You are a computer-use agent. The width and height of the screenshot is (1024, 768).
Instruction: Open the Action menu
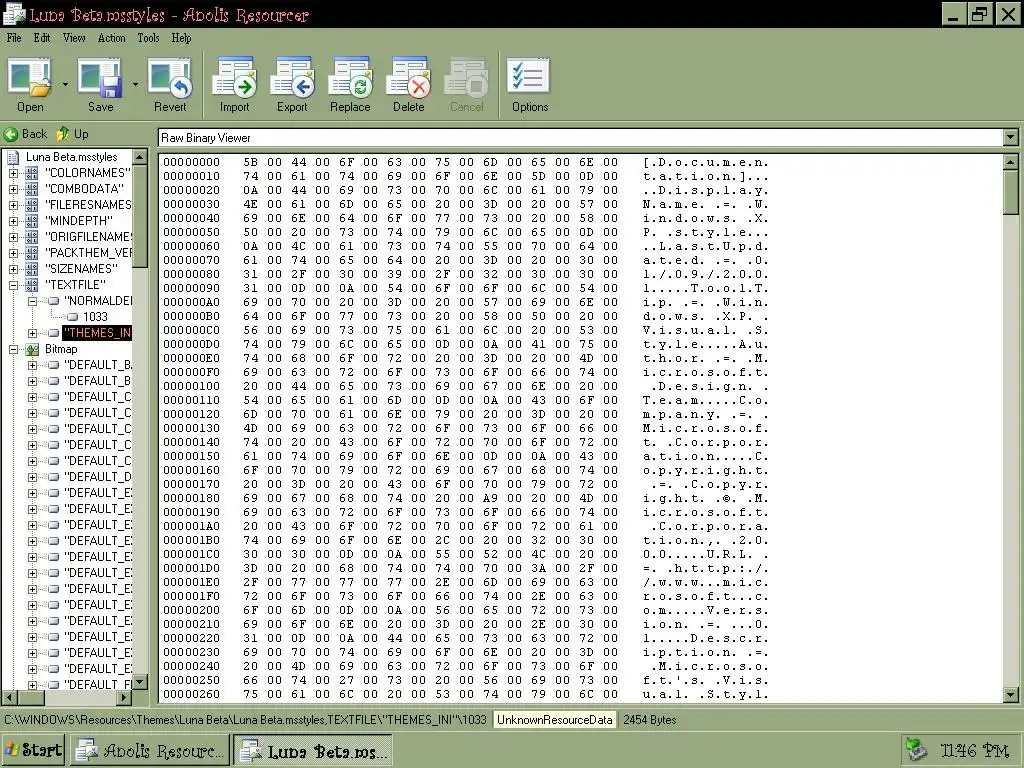(112, 38)
